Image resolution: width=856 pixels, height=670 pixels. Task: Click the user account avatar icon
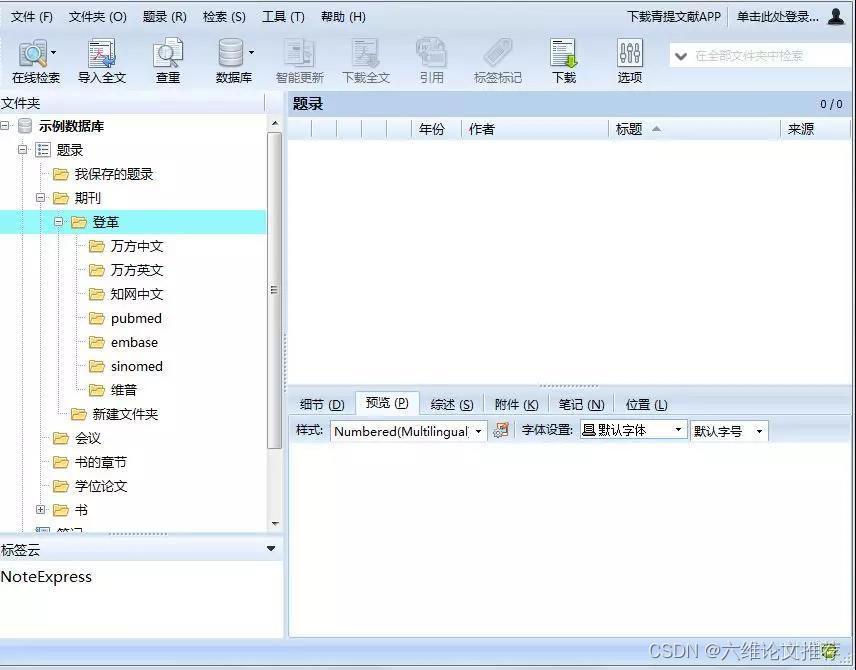pyautogui.click(x=836, y=16)
